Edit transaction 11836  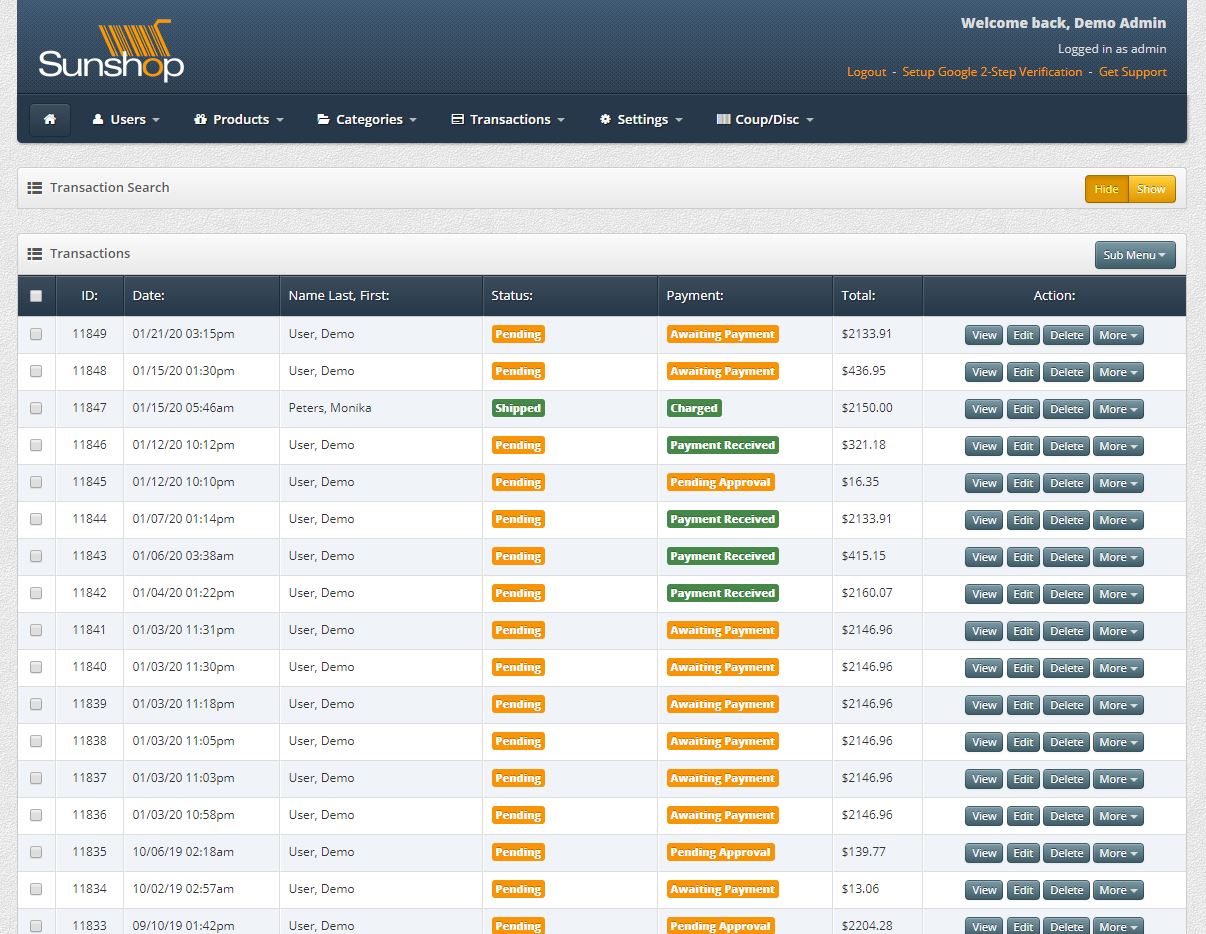pos(1023,816)
